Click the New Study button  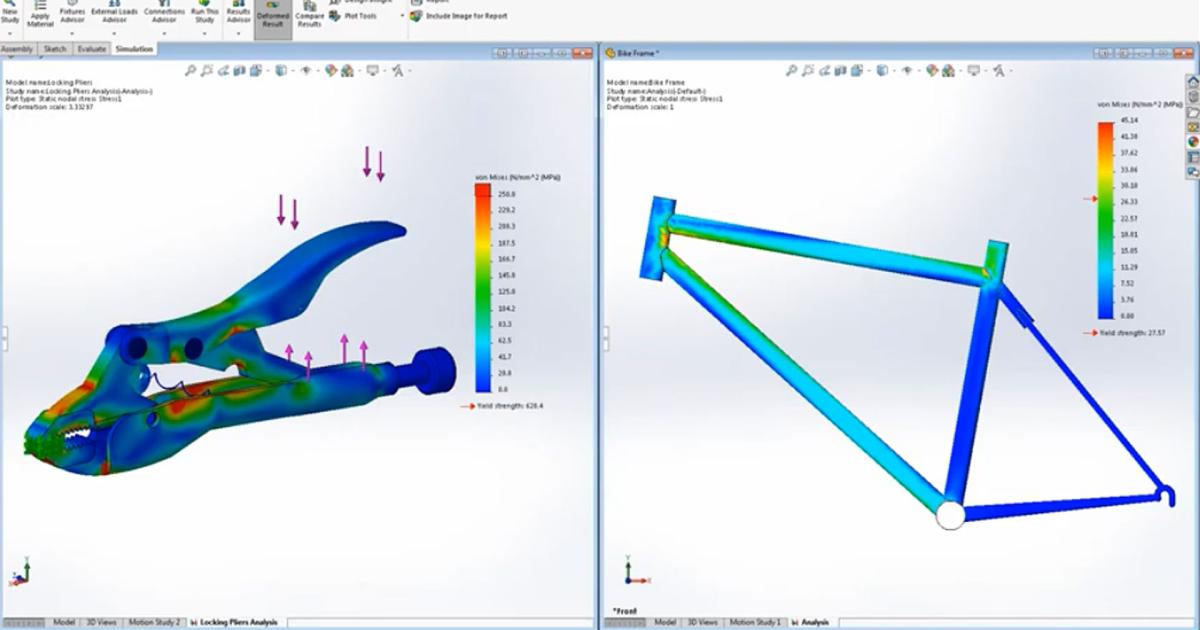12,12
